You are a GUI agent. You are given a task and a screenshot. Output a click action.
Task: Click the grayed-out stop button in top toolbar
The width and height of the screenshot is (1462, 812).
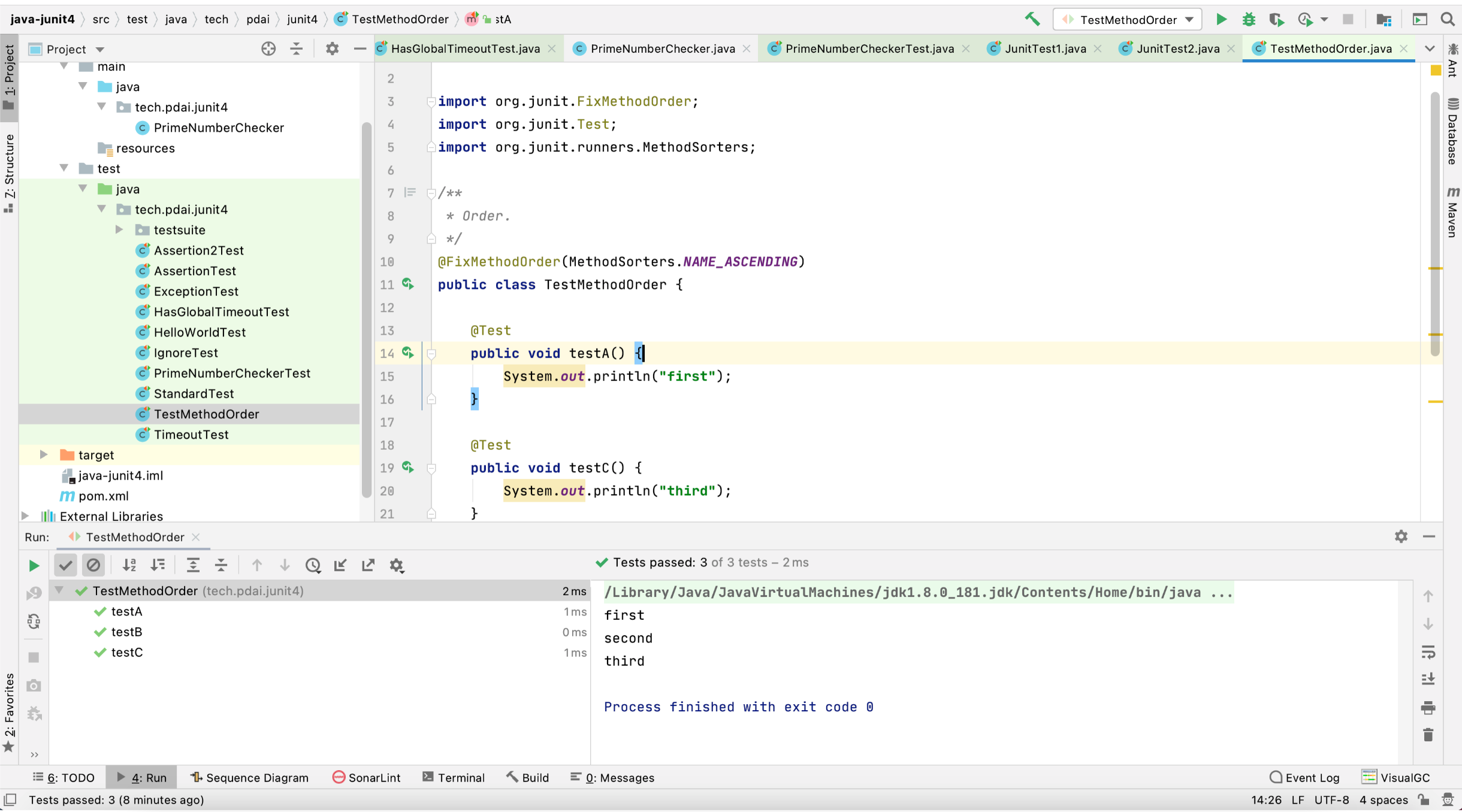pyautogui.click(x=1348, y=19)
